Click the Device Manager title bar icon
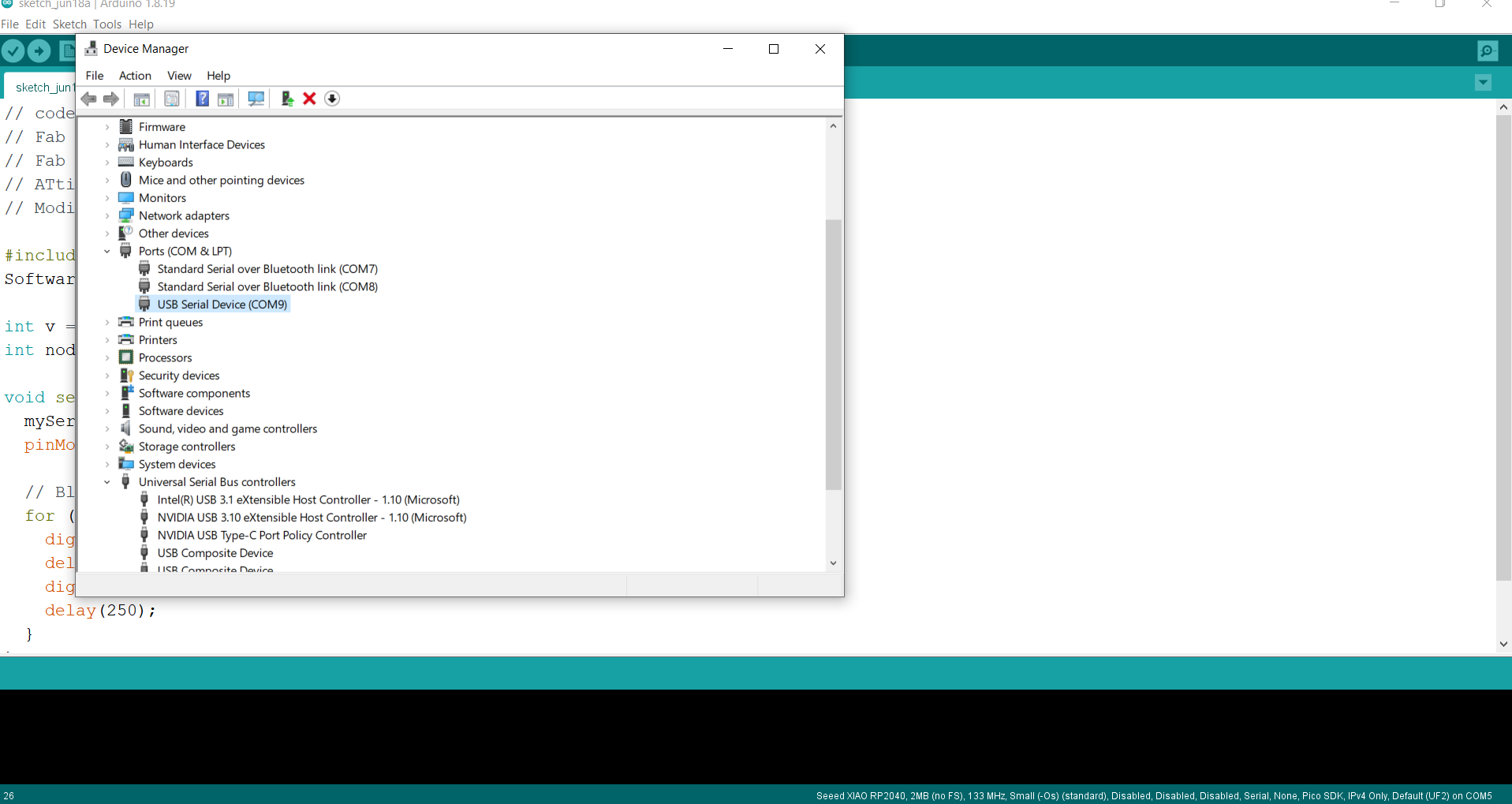 [91, 49]
